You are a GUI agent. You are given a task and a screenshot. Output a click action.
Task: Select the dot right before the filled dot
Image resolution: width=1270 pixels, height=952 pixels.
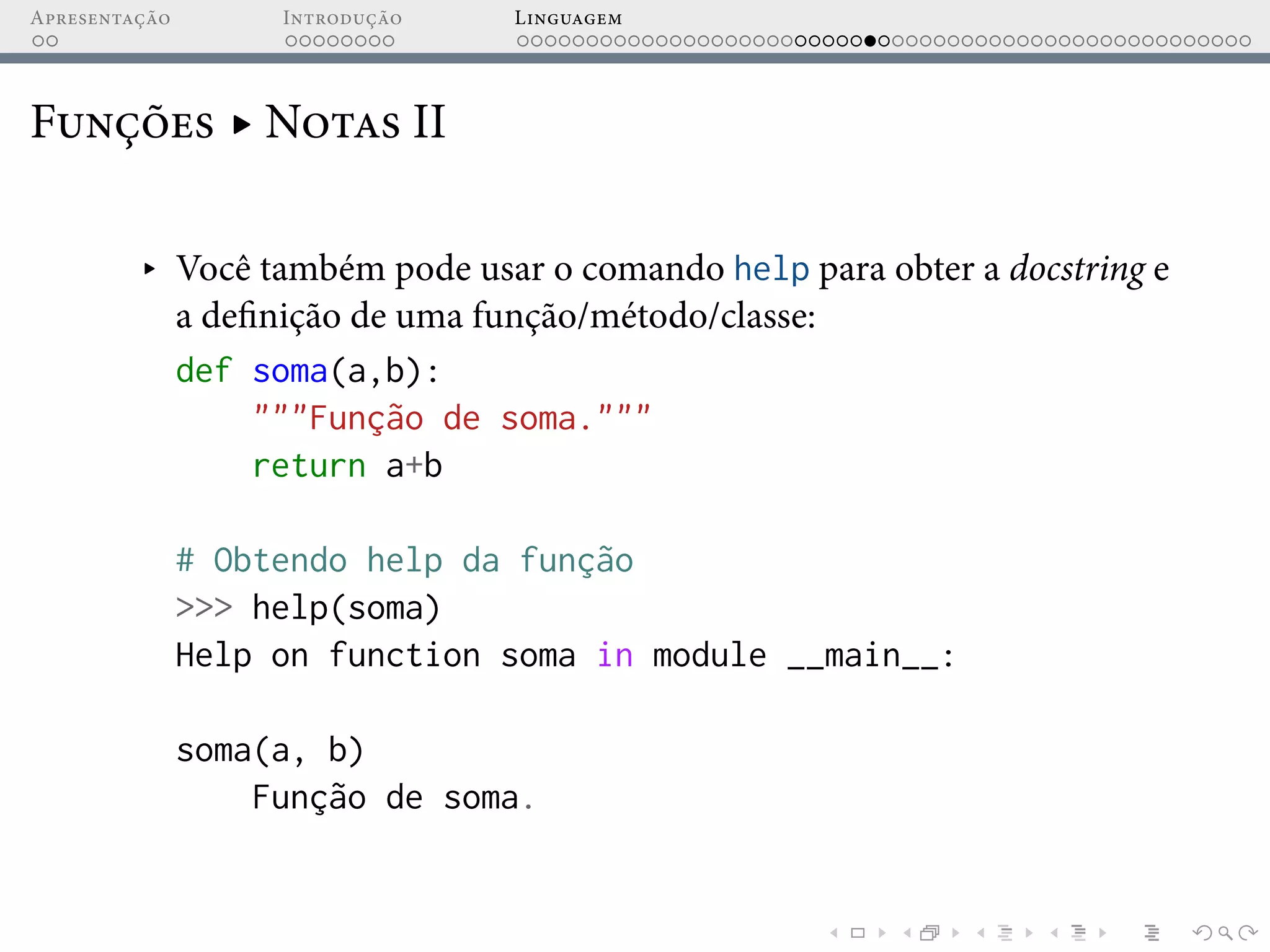point(856,41)
